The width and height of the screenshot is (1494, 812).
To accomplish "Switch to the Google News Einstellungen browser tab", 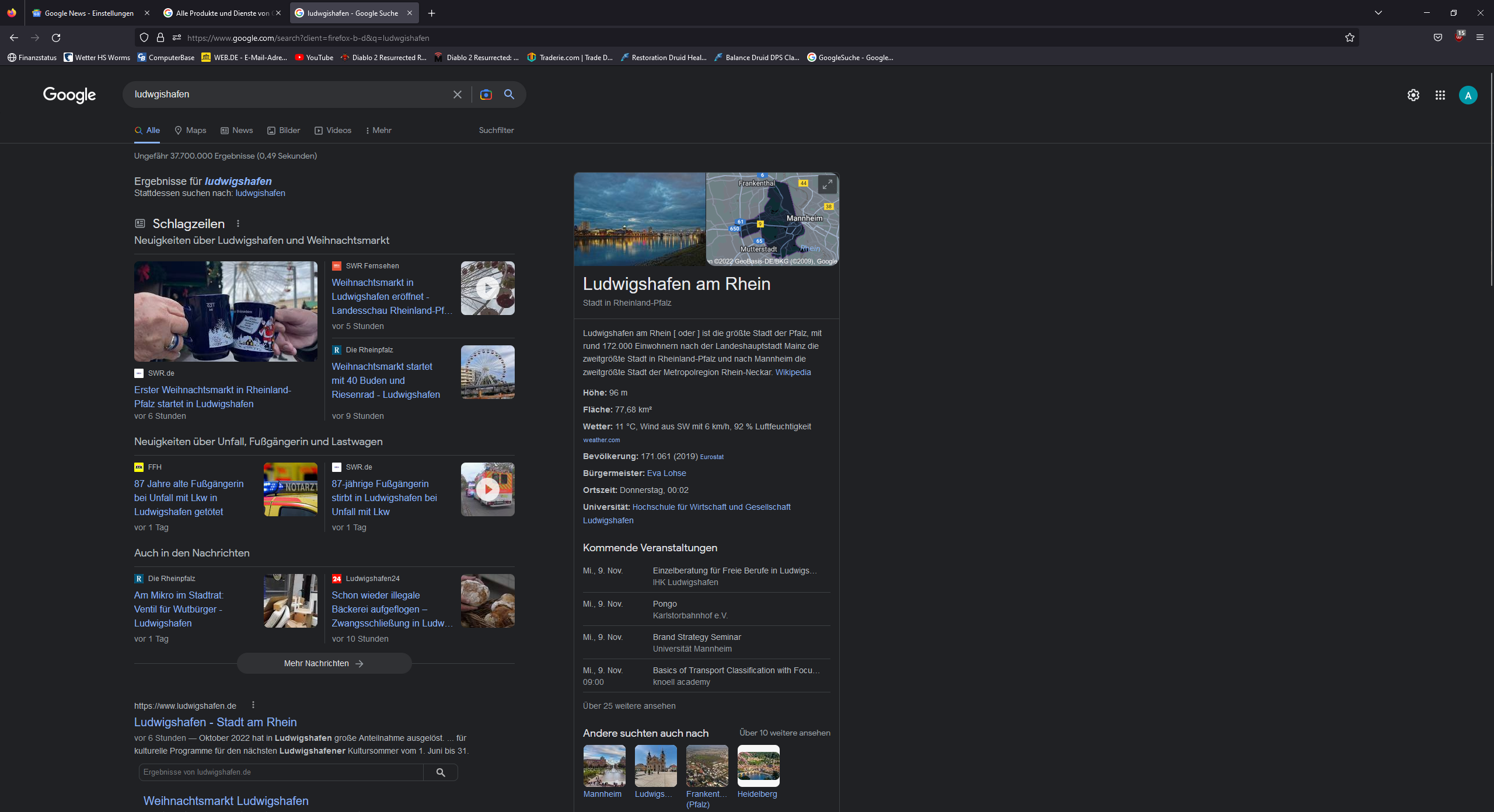I will coord(89,13).
